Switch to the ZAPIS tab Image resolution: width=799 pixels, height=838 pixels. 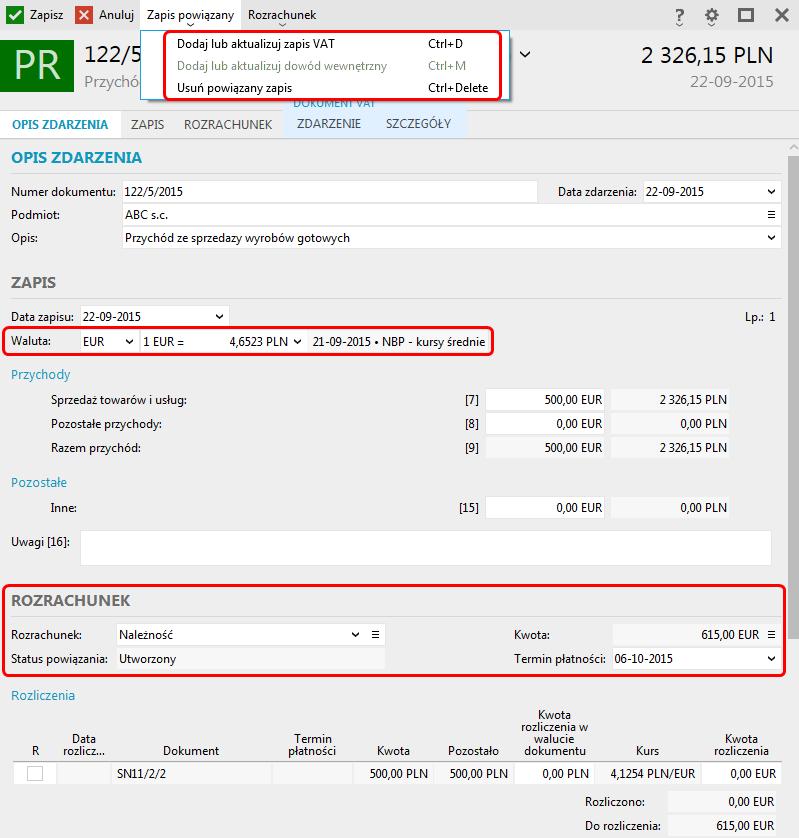pos(148,125)
